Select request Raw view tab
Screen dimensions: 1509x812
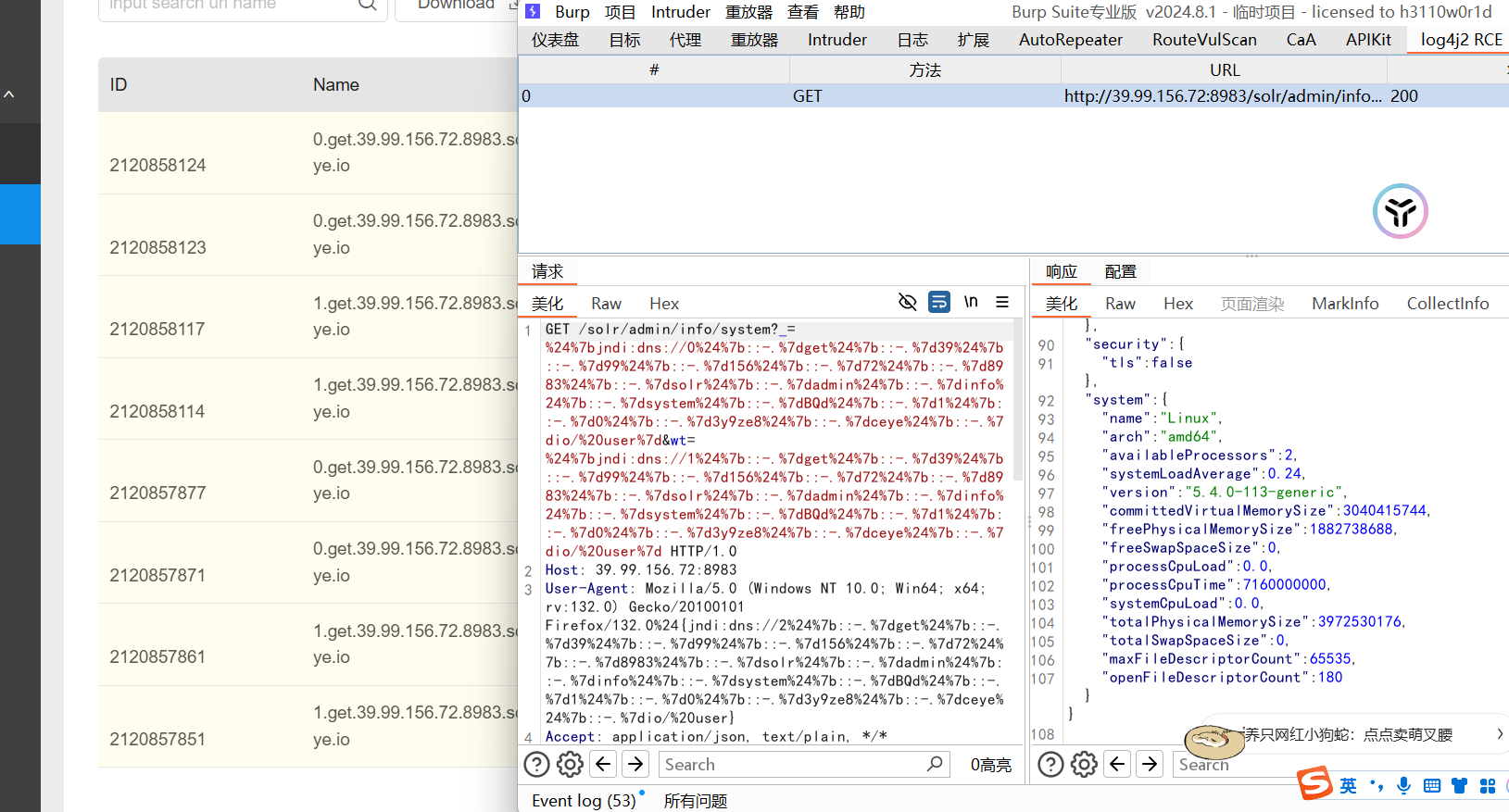click(606, 303)
